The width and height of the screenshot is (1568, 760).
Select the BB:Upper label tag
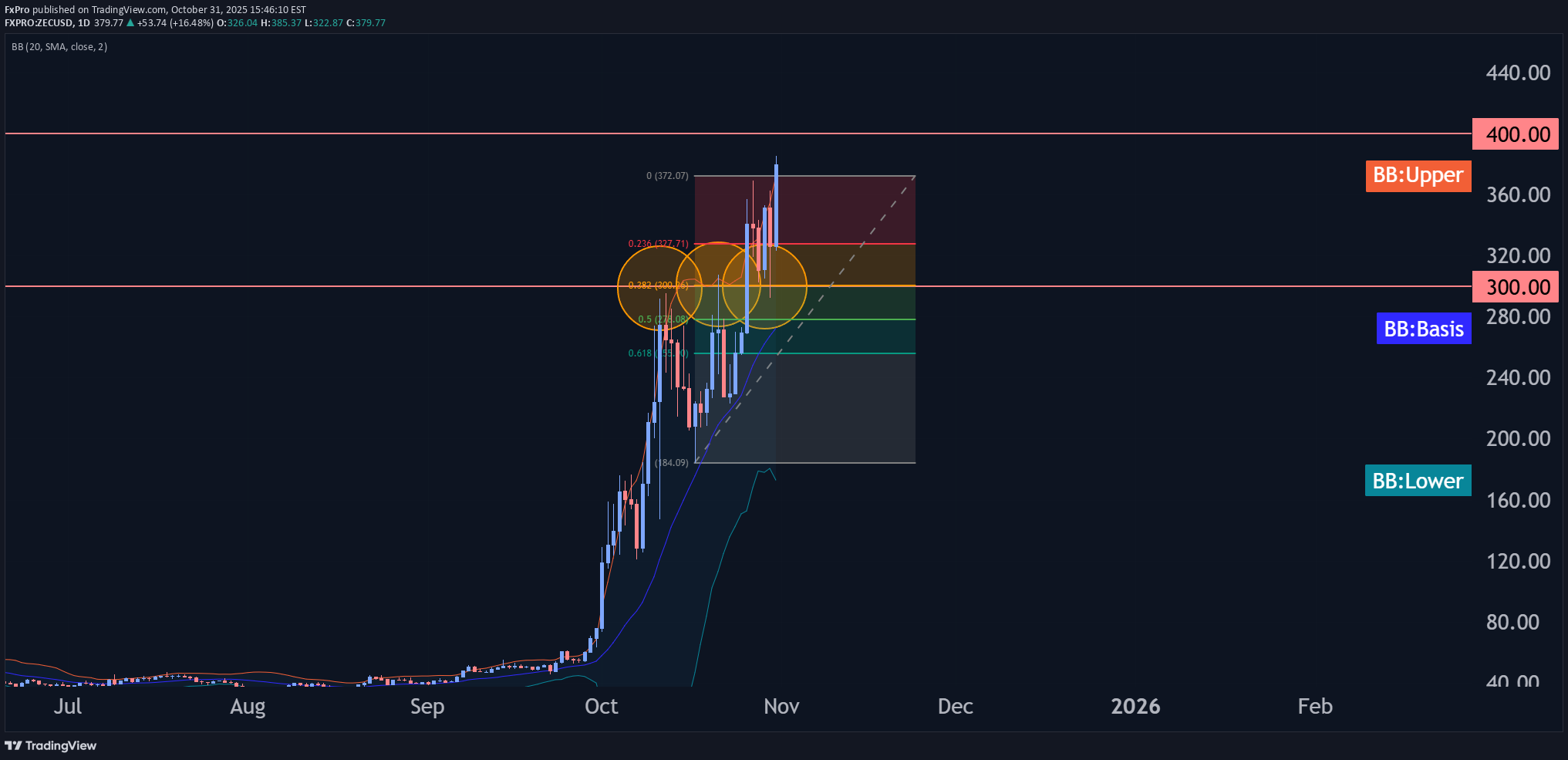[1418, 176]
